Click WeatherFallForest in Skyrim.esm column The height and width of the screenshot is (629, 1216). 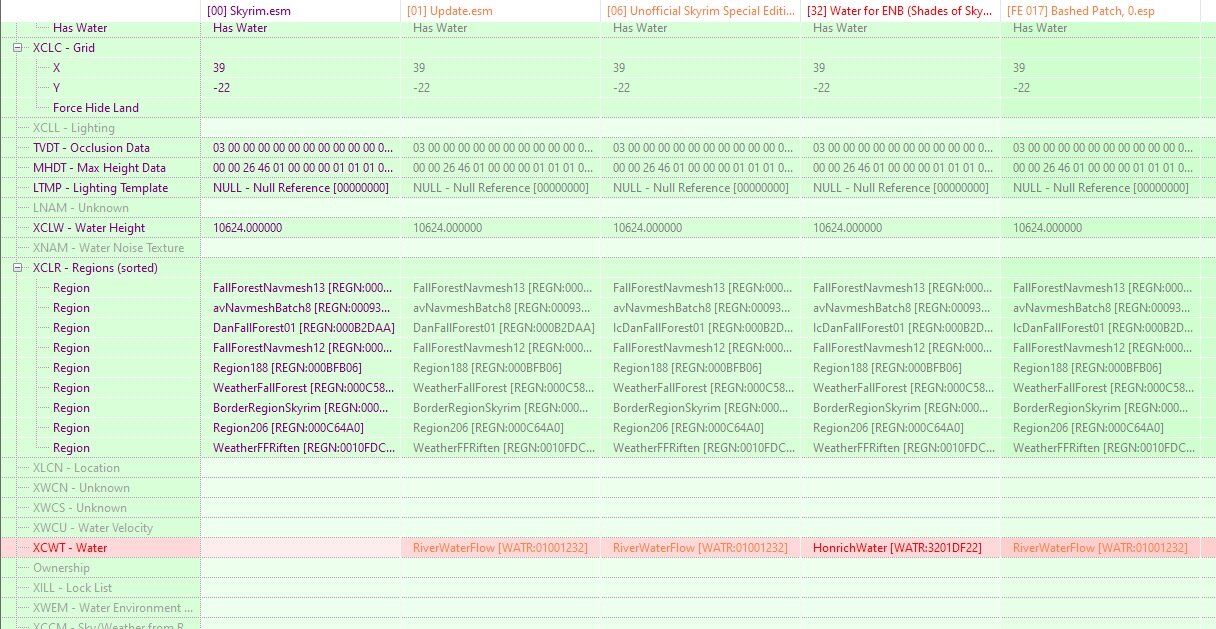303,388
